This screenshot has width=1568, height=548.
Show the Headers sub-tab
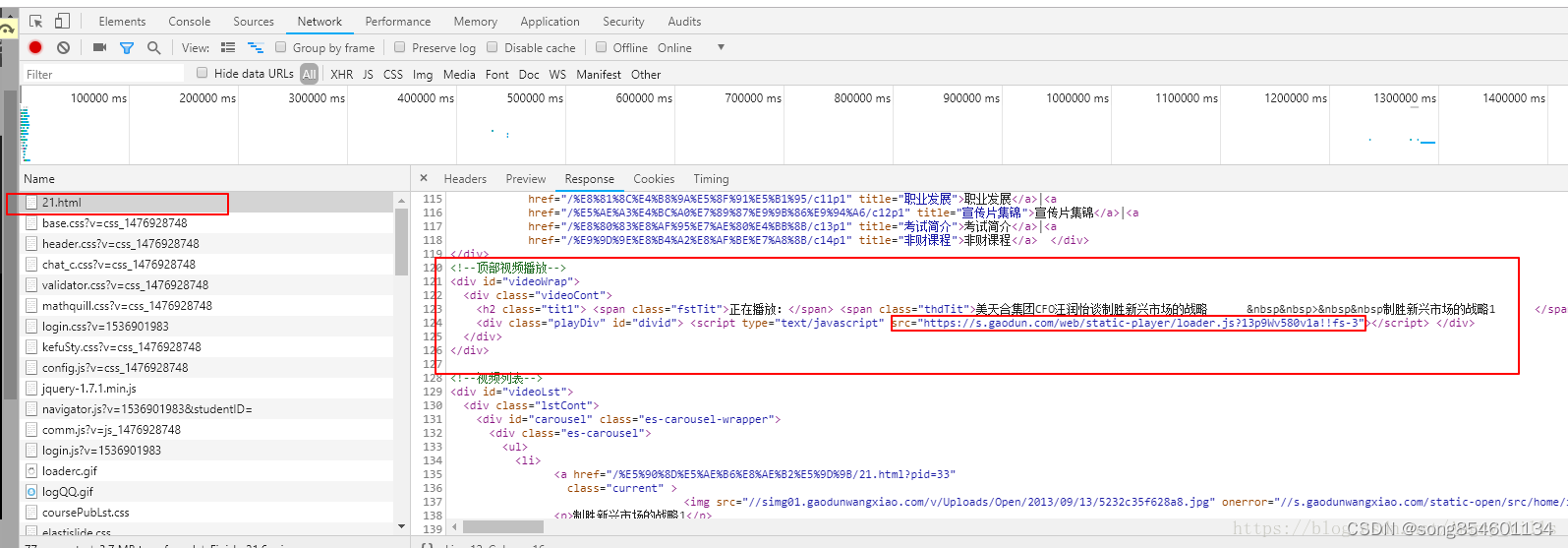(x=465, y=178)
